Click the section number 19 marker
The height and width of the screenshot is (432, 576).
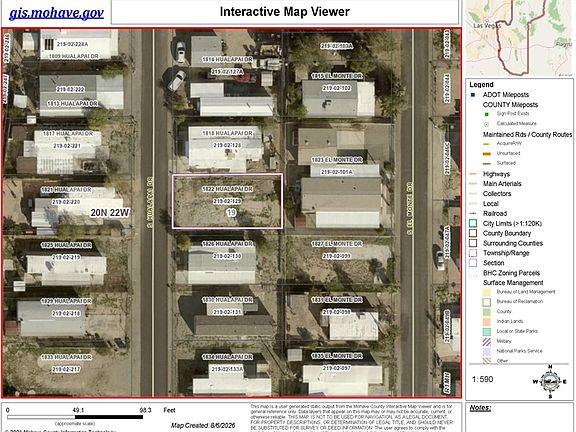231,213
